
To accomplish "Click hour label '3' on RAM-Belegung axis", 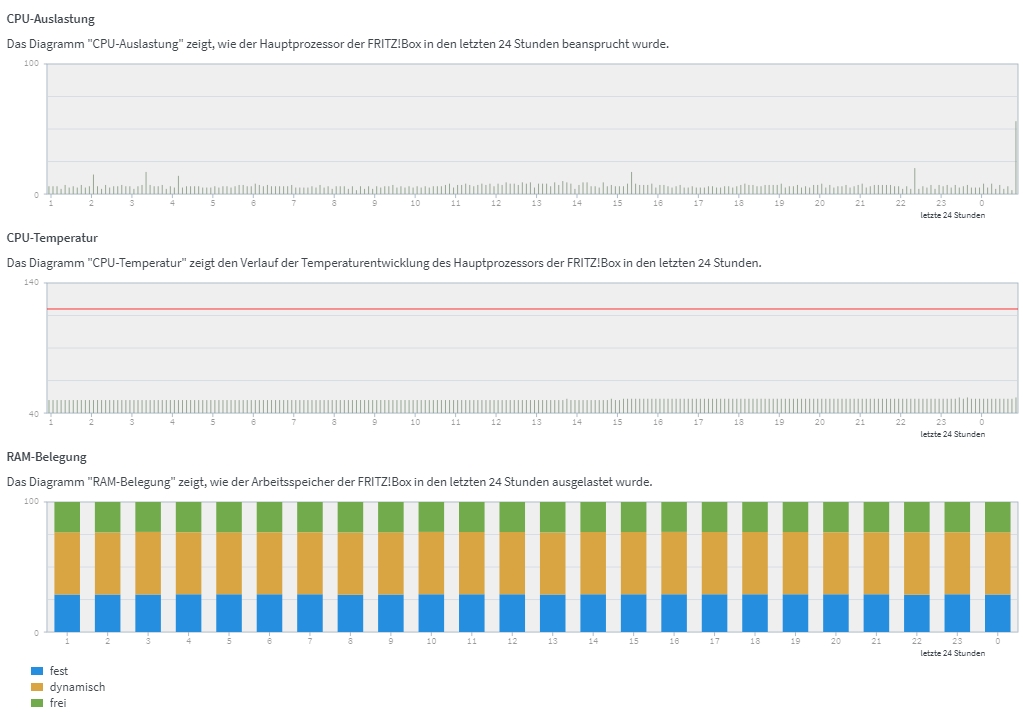I will [x=148, y=642].
